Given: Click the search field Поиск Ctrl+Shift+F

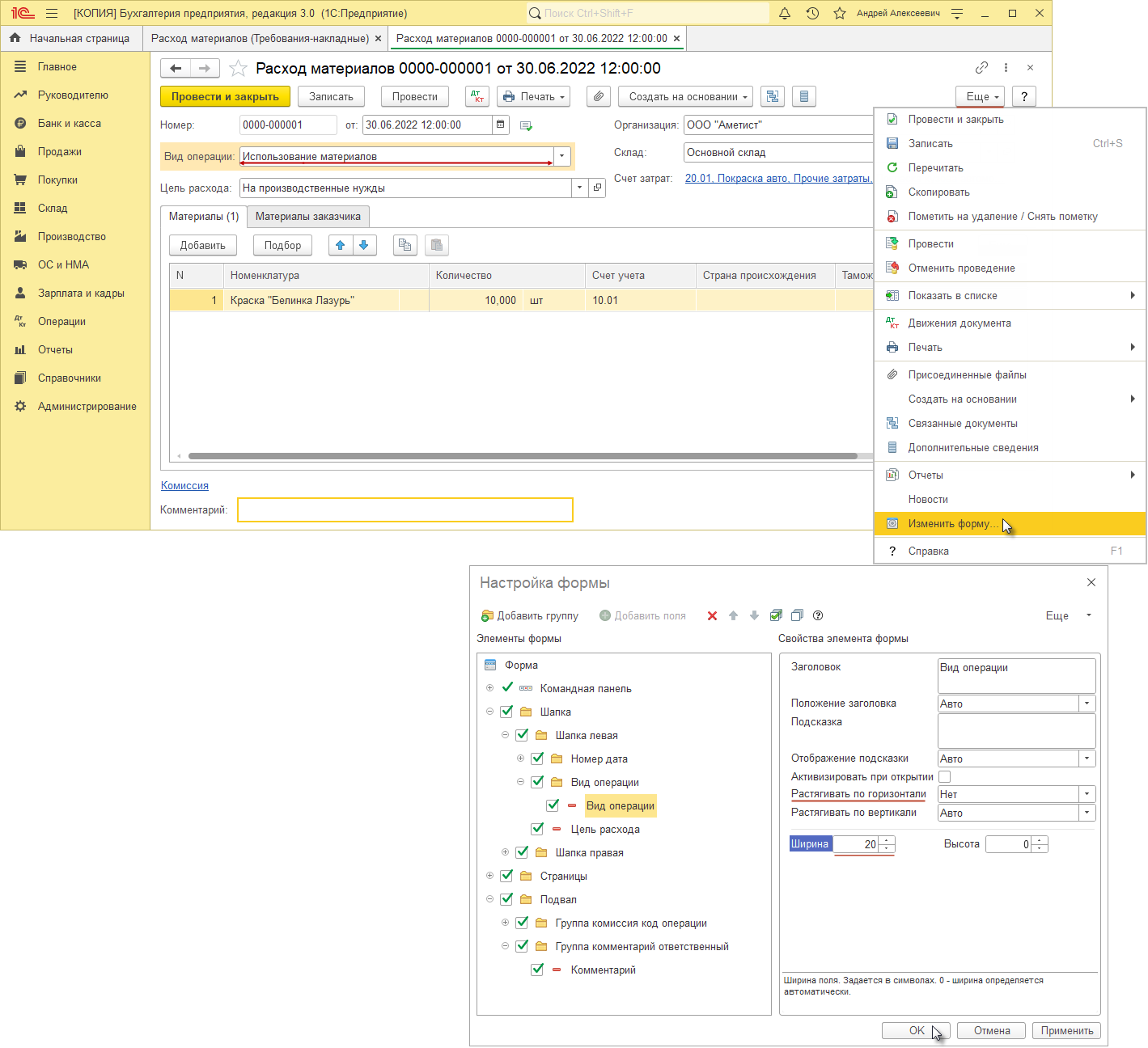Looking at the screenshot, I should pos(647,13).
